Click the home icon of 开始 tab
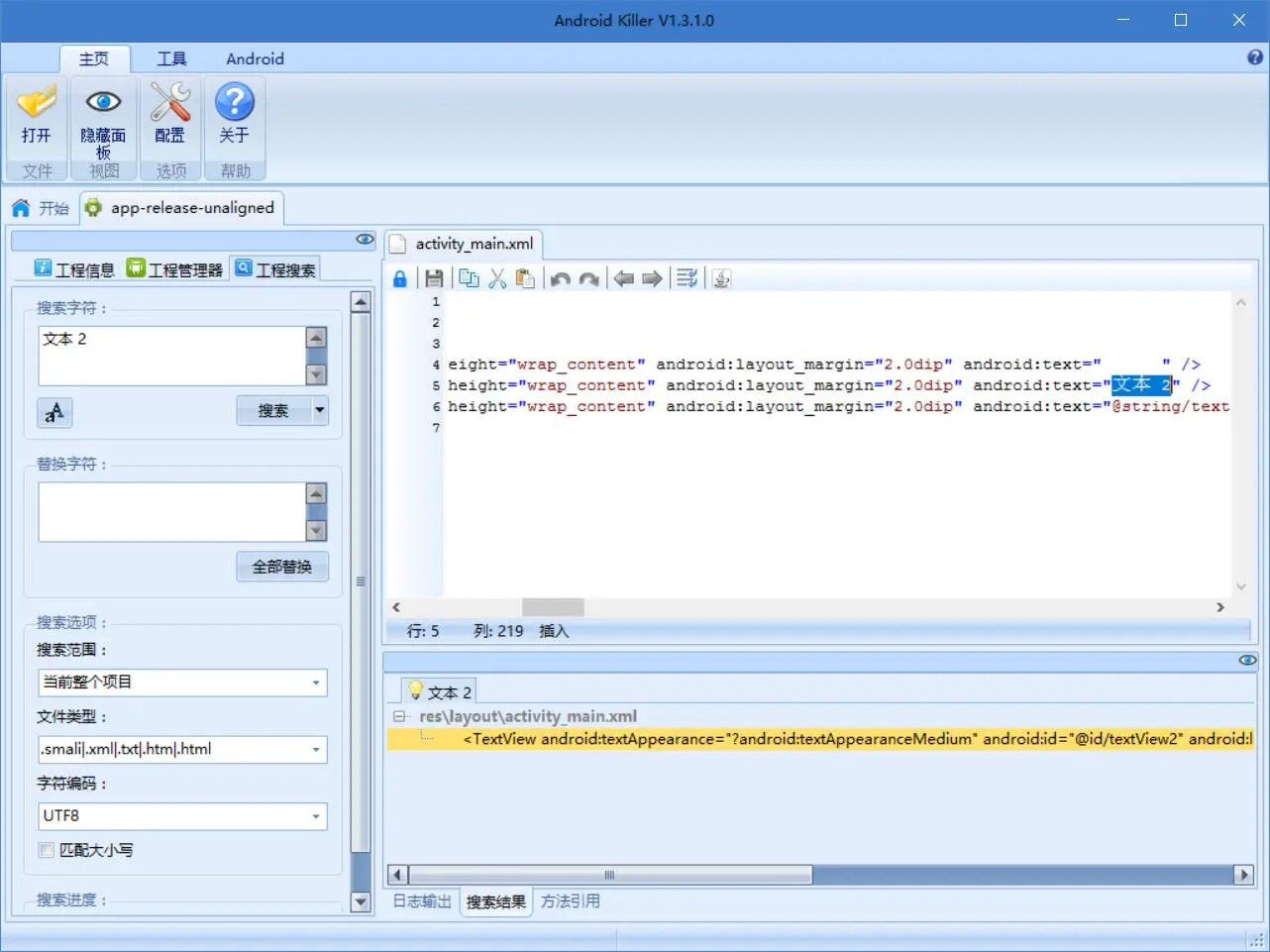The height and width of the screenshot is (952, 1270). pyautogui.click(x=21, y=208)
